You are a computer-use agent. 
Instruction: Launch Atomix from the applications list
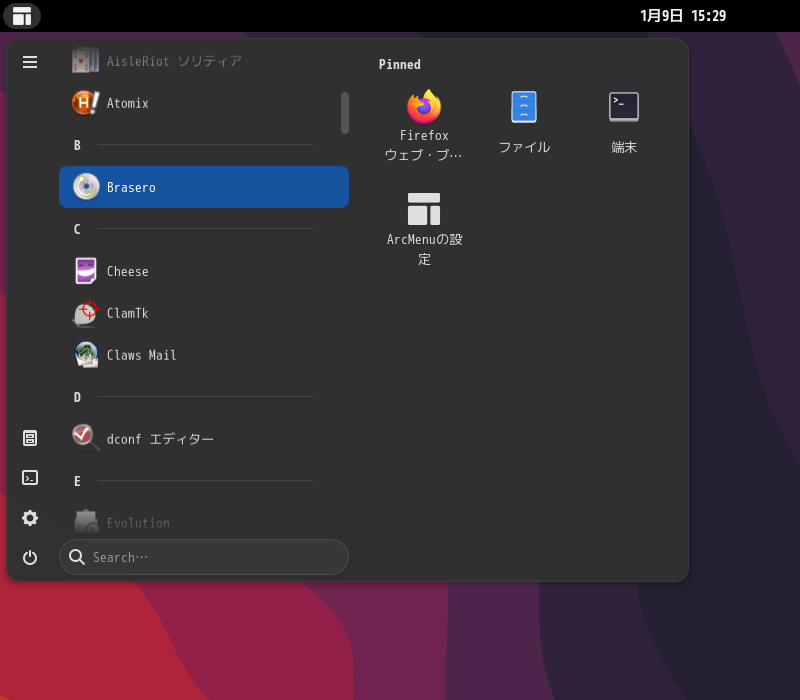pyautogui.click(x=204, y=103)
